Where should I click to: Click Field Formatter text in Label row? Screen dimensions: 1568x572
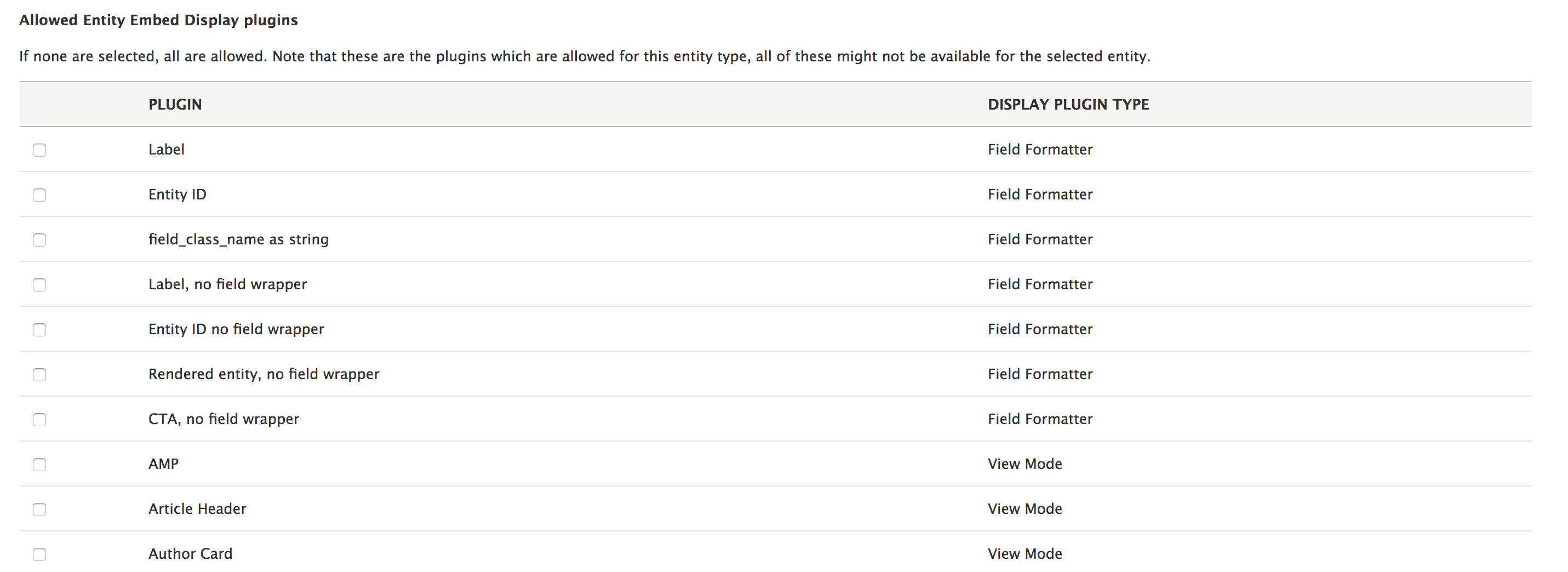pos(1040,150)
